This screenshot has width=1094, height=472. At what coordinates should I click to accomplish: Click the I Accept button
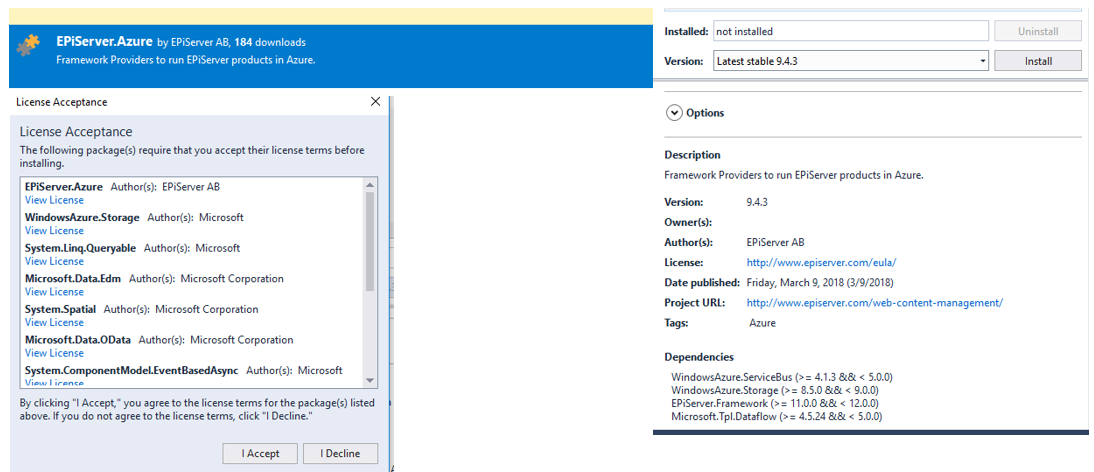point(260,453)
